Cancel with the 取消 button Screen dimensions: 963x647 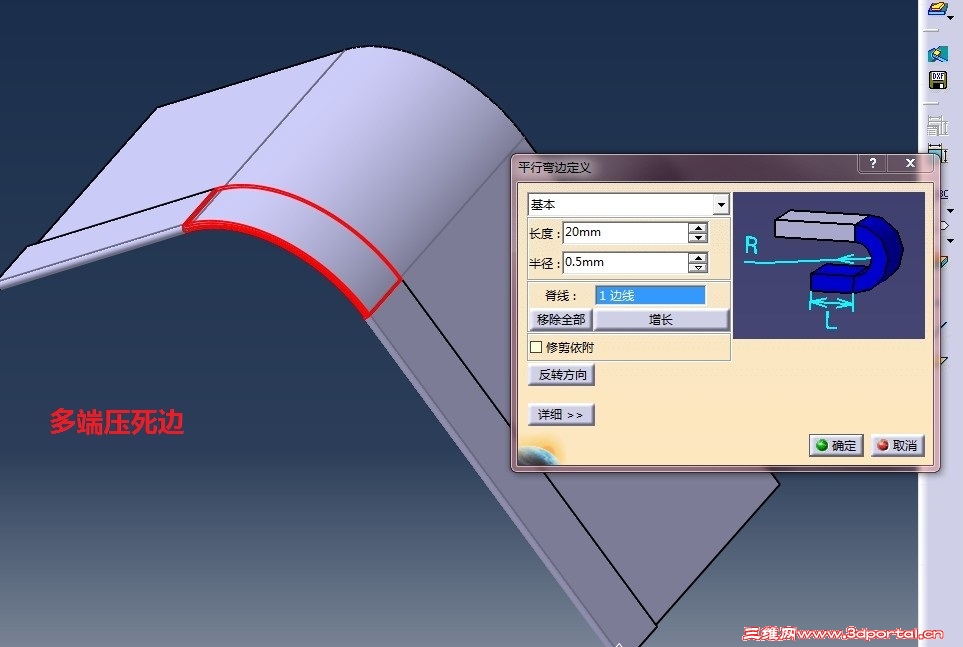(897, 445)
